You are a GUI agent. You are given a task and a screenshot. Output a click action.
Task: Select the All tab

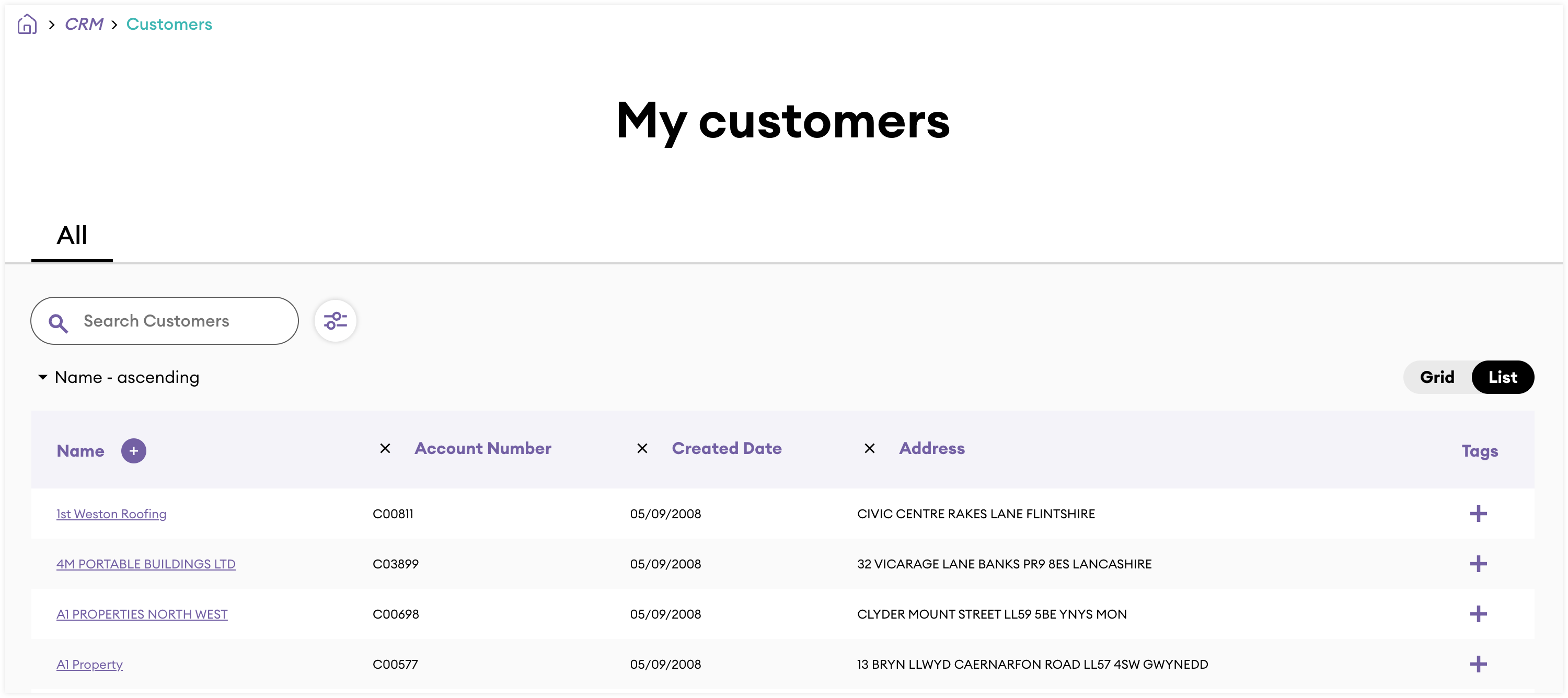click(72, 236)
